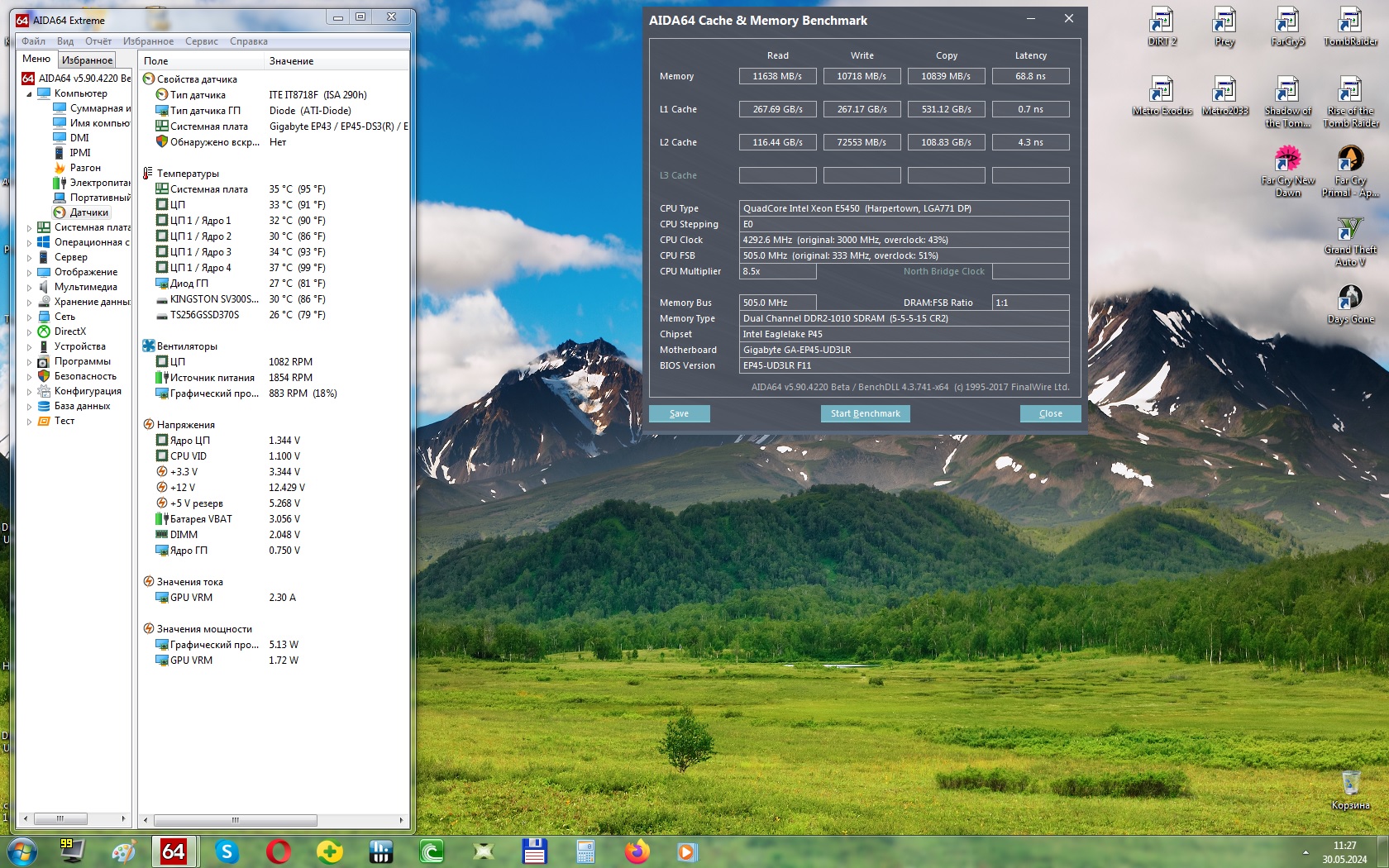Click the Напряжения lightning icon
Screen dimensions: 1389x868
149,425
